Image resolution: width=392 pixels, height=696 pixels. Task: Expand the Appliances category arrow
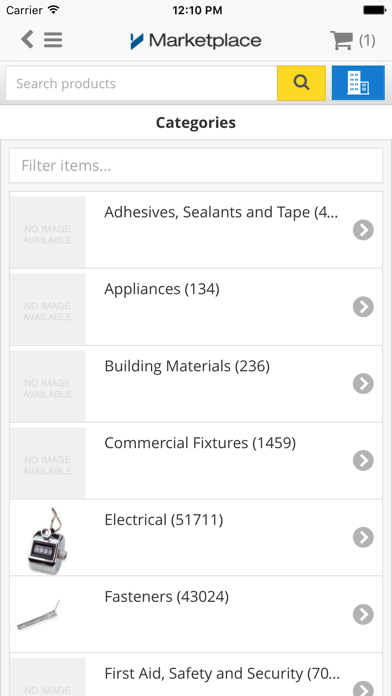(x=363, y=307)
